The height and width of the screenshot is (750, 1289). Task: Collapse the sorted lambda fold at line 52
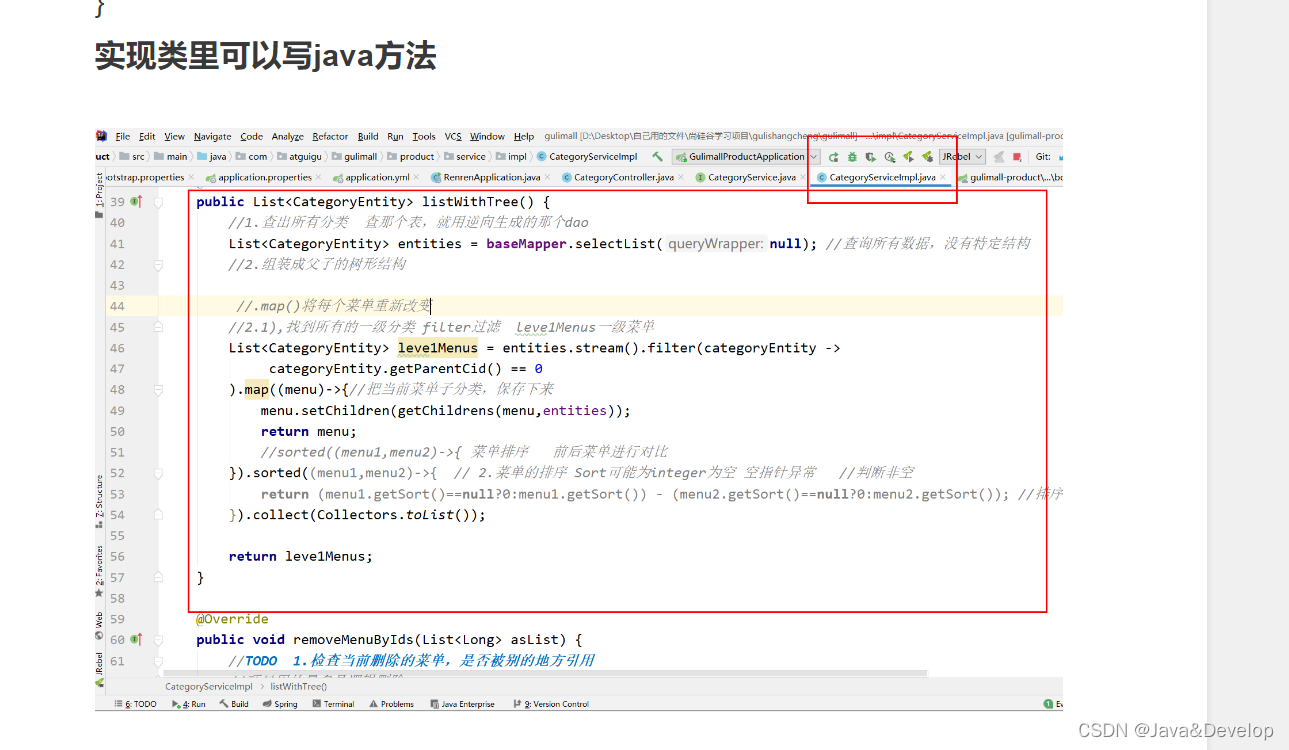[158, 473]
